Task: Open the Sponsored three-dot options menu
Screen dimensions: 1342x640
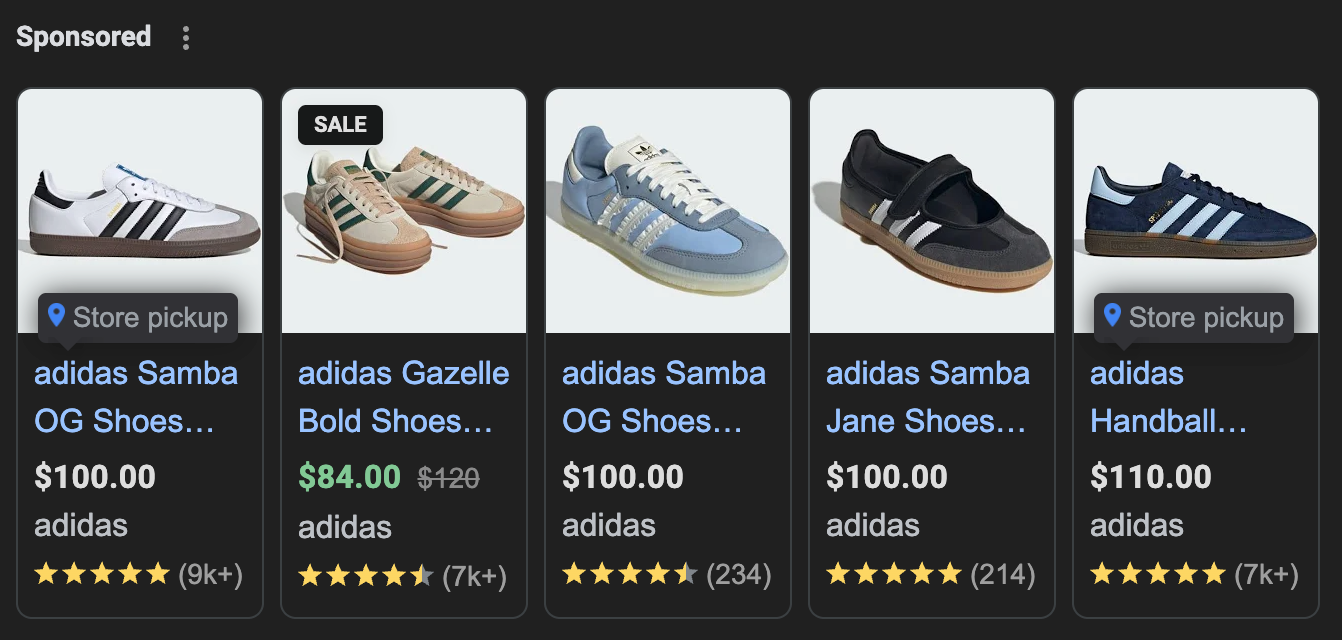Action: (x=185, y=38)
